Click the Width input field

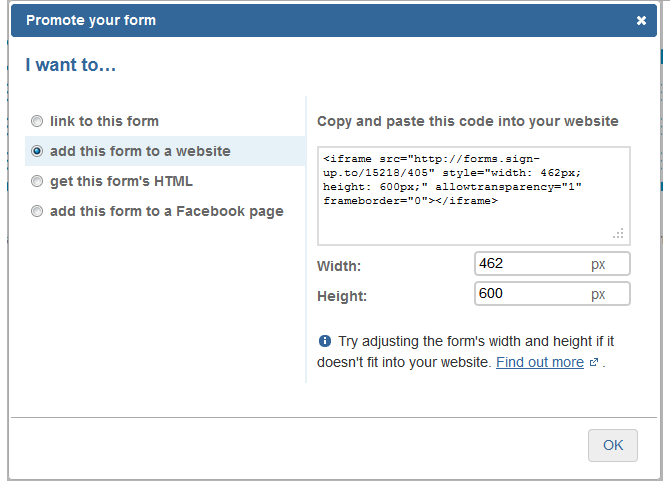(530, 264)
